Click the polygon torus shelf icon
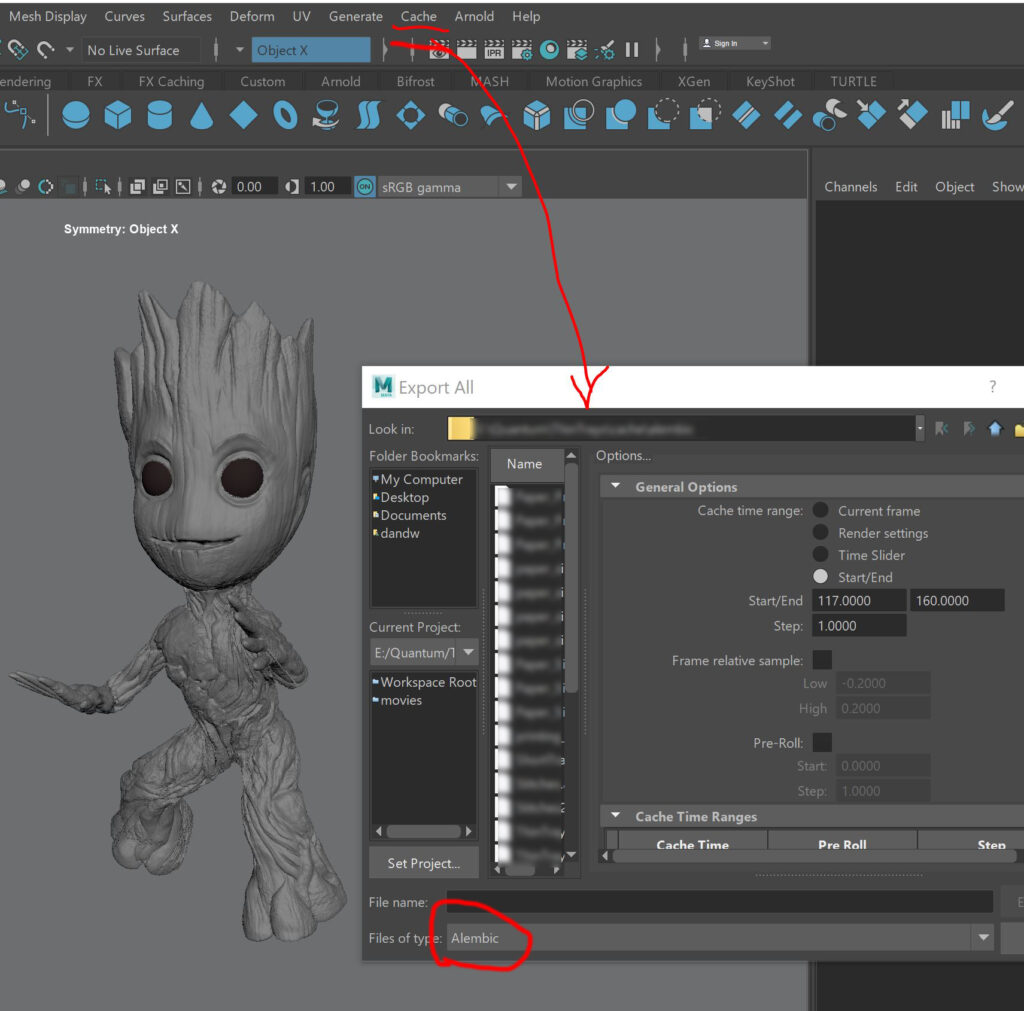 click(x=285, y=116)
